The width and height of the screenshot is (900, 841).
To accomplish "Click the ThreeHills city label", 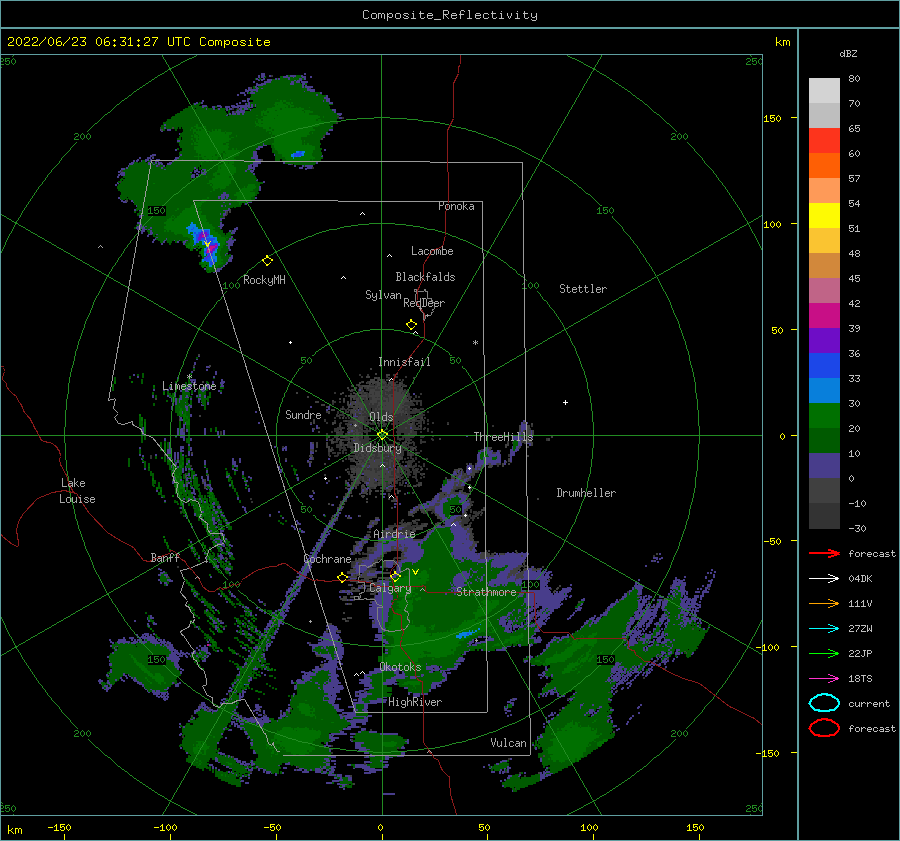I will pos(503,437).
